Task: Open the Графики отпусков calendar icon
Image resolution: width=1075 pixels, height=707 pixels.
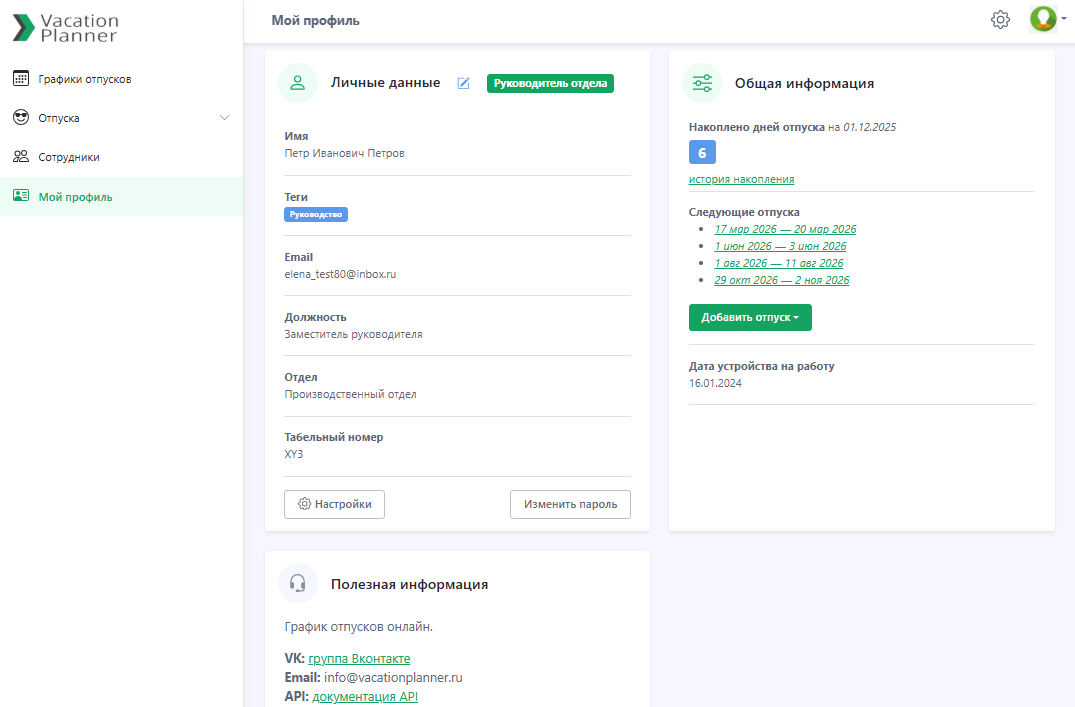Action: [x=21, y=78]
